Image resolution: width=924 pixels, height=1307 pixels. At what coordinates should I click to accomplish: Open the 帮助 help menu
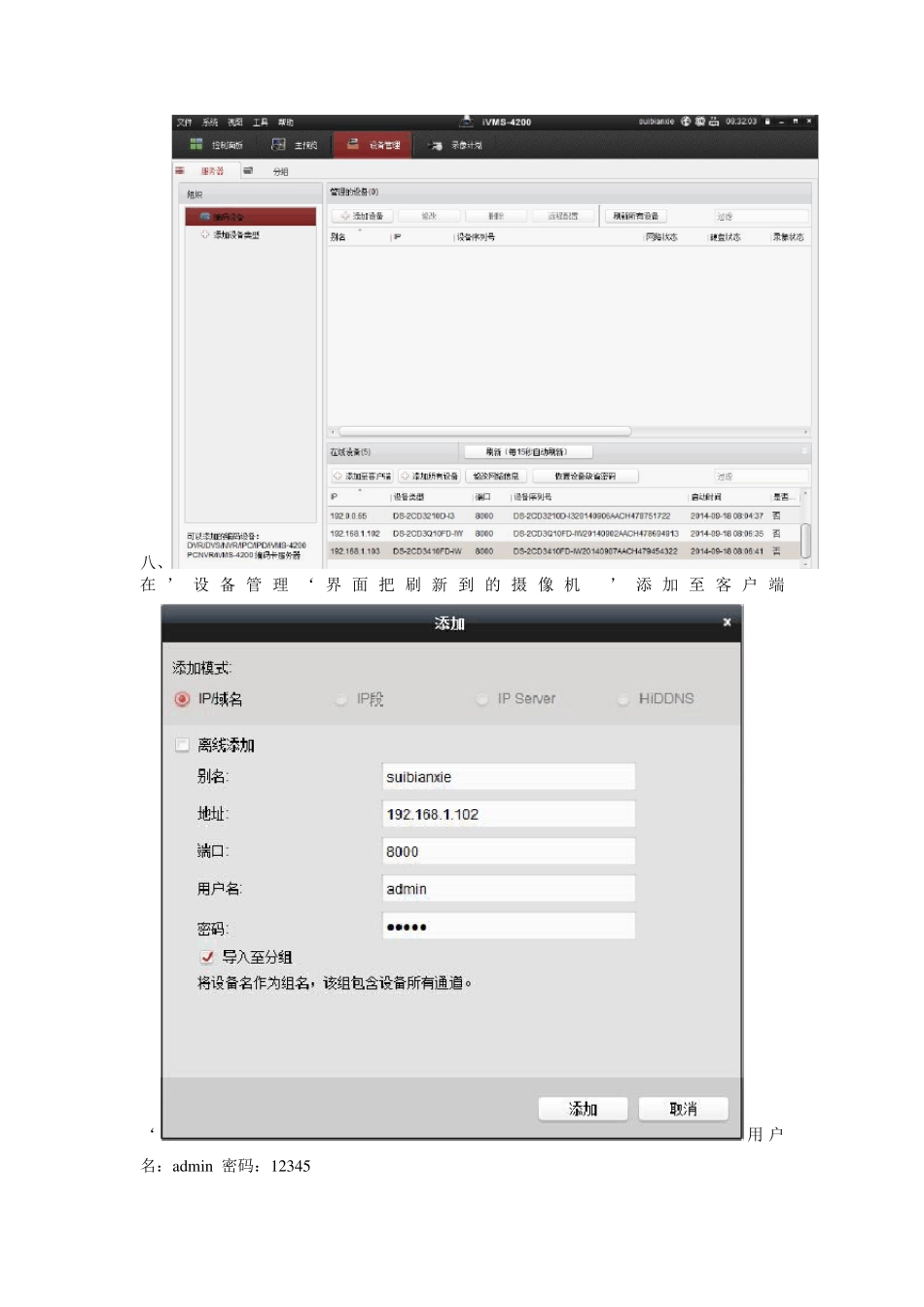click(286, 123)
